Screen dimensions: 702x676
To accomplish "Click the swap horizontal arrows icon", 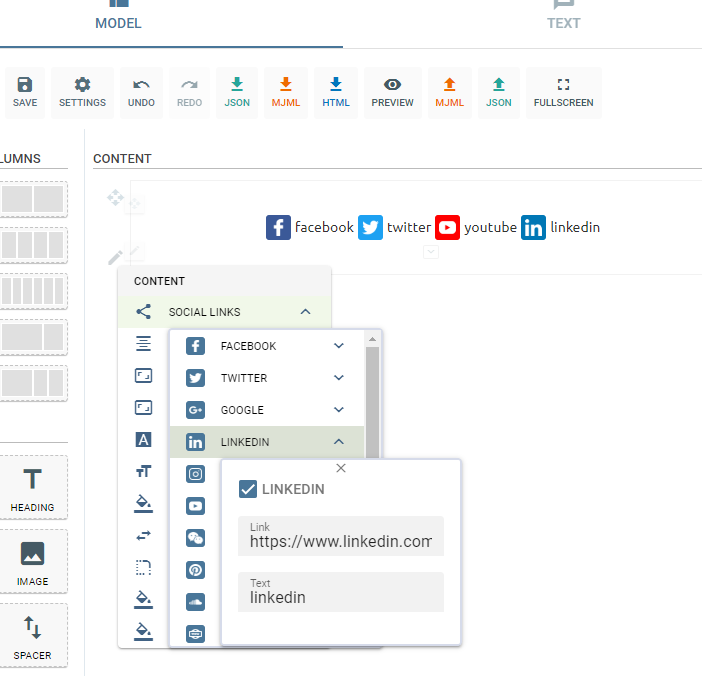I will coord(143,535).
